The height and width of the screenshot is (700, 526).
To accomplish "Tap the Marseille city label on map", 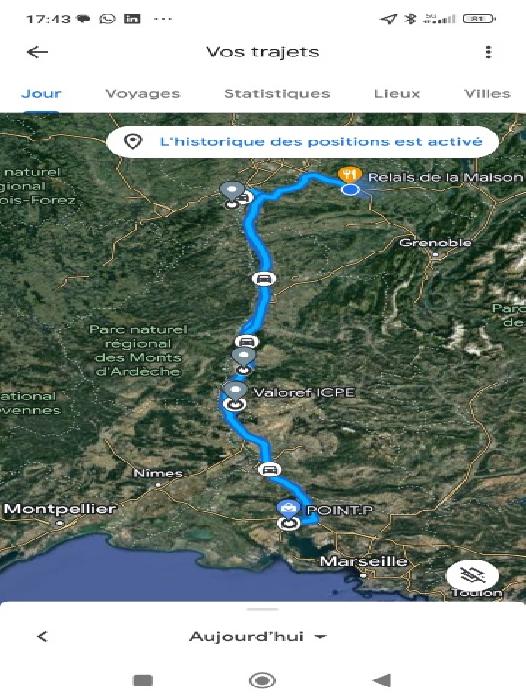I will click(364, 561).
